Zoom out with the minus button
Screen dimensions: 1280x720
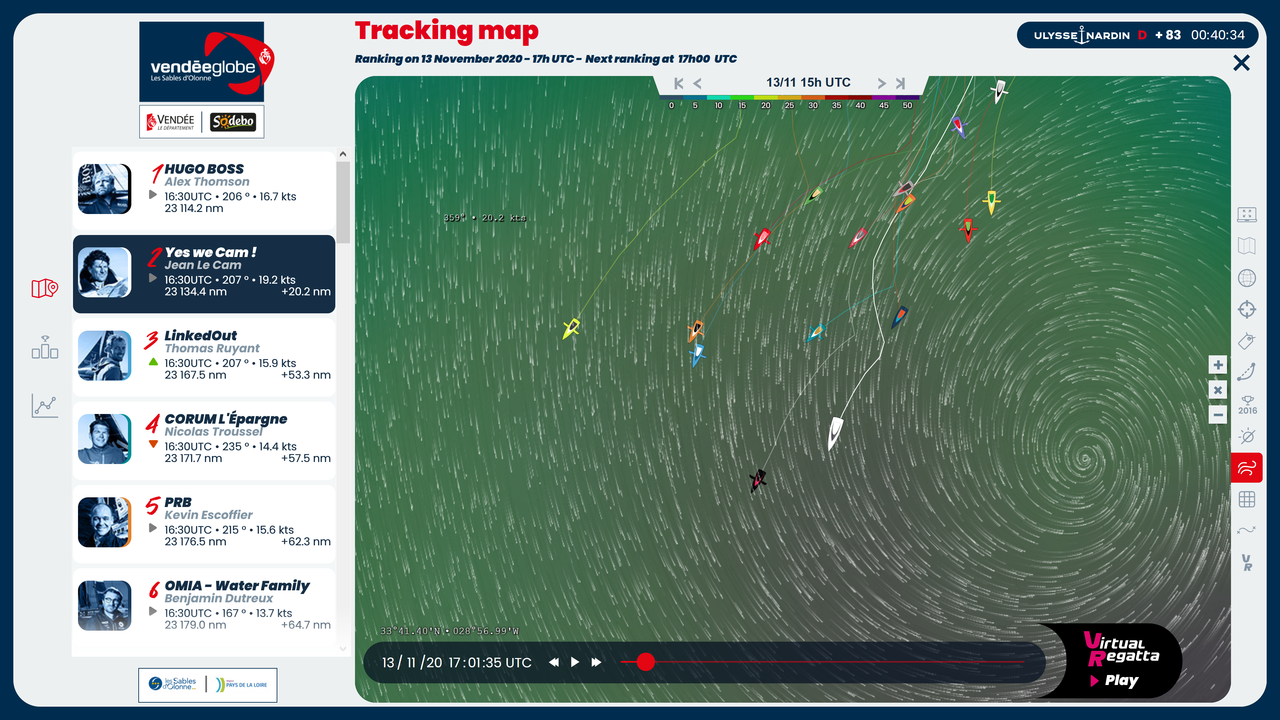(x=1218, y=414)
